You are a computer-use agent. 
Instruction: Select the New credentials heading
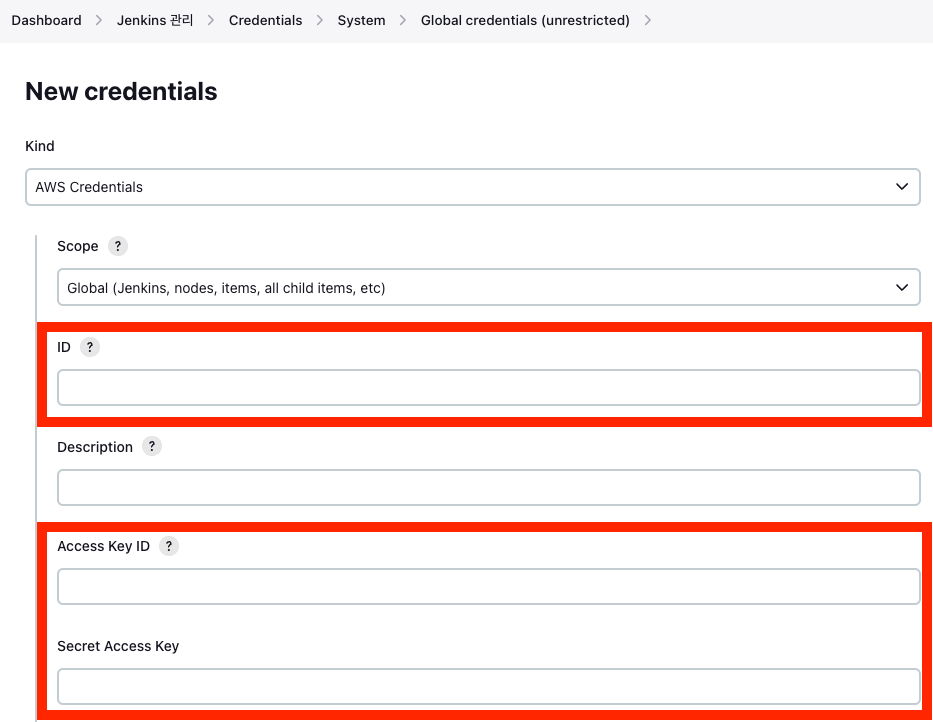tap(121, 91)
